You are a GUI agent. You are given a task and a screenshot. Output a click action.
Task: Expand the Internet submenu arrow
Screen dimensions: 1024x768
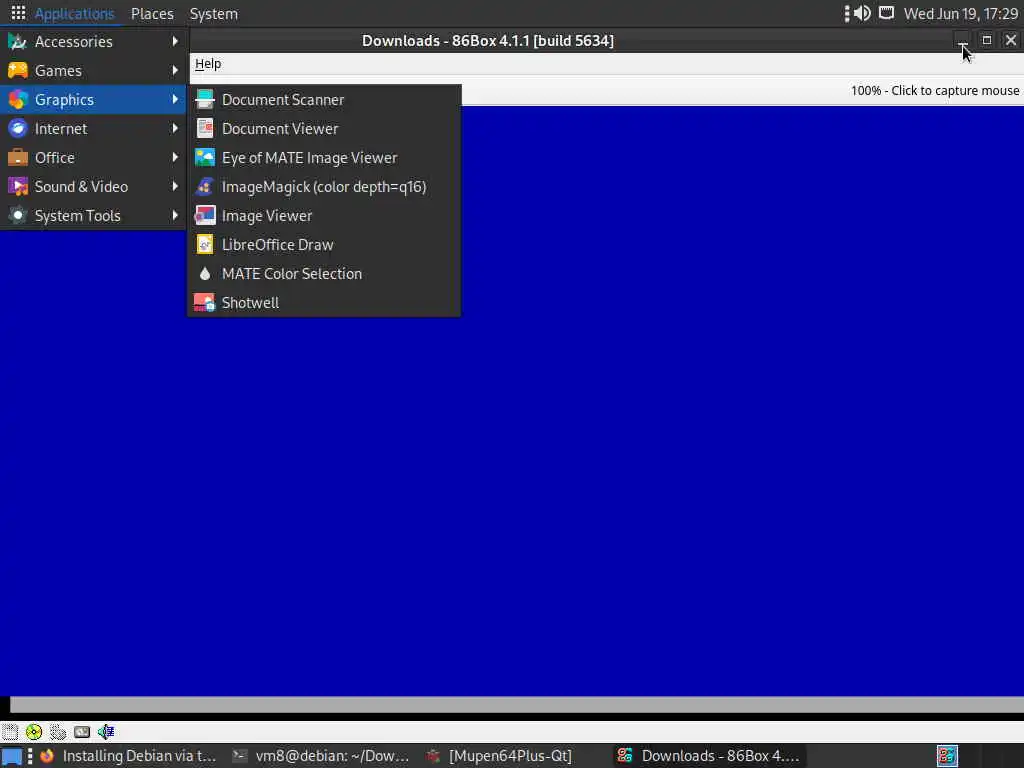click(x=175, y=129)
